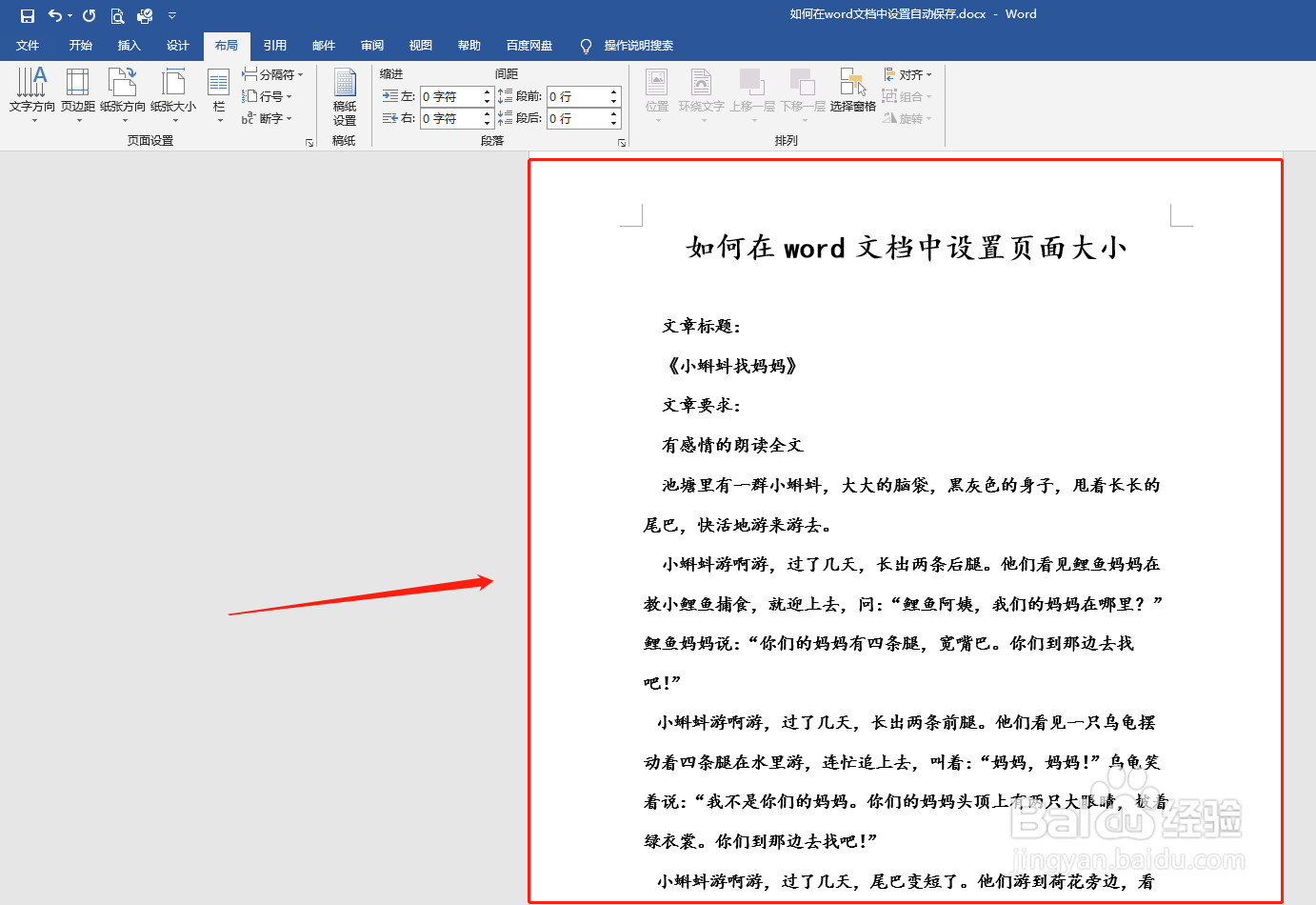Select the 文字方向 (text direction) tool
This screenshot has height=905, width=1316.
coord(31,95)
